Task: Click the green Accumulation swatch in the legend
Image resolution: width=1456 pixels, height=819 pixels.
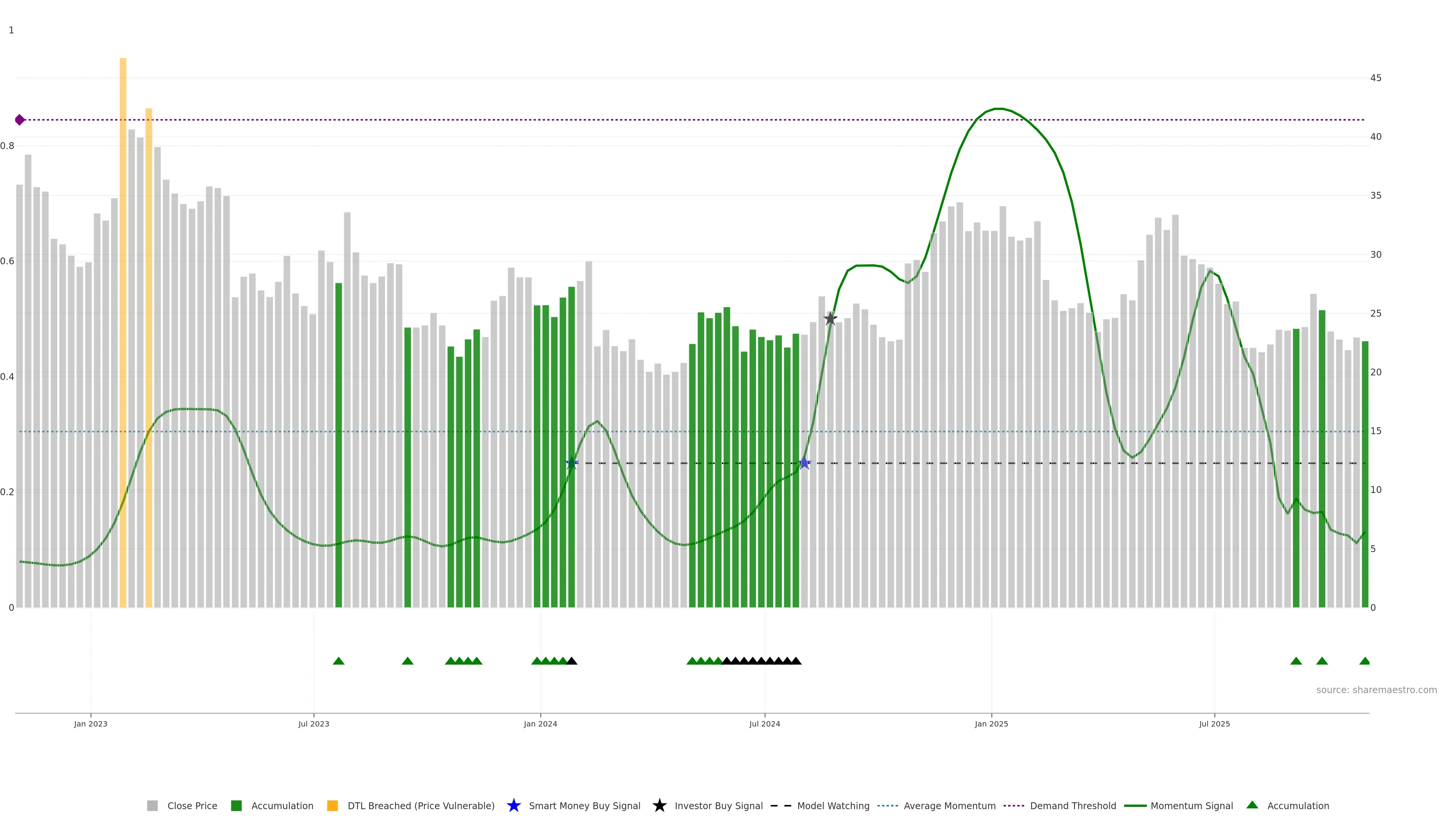Action: pos(236,805)
